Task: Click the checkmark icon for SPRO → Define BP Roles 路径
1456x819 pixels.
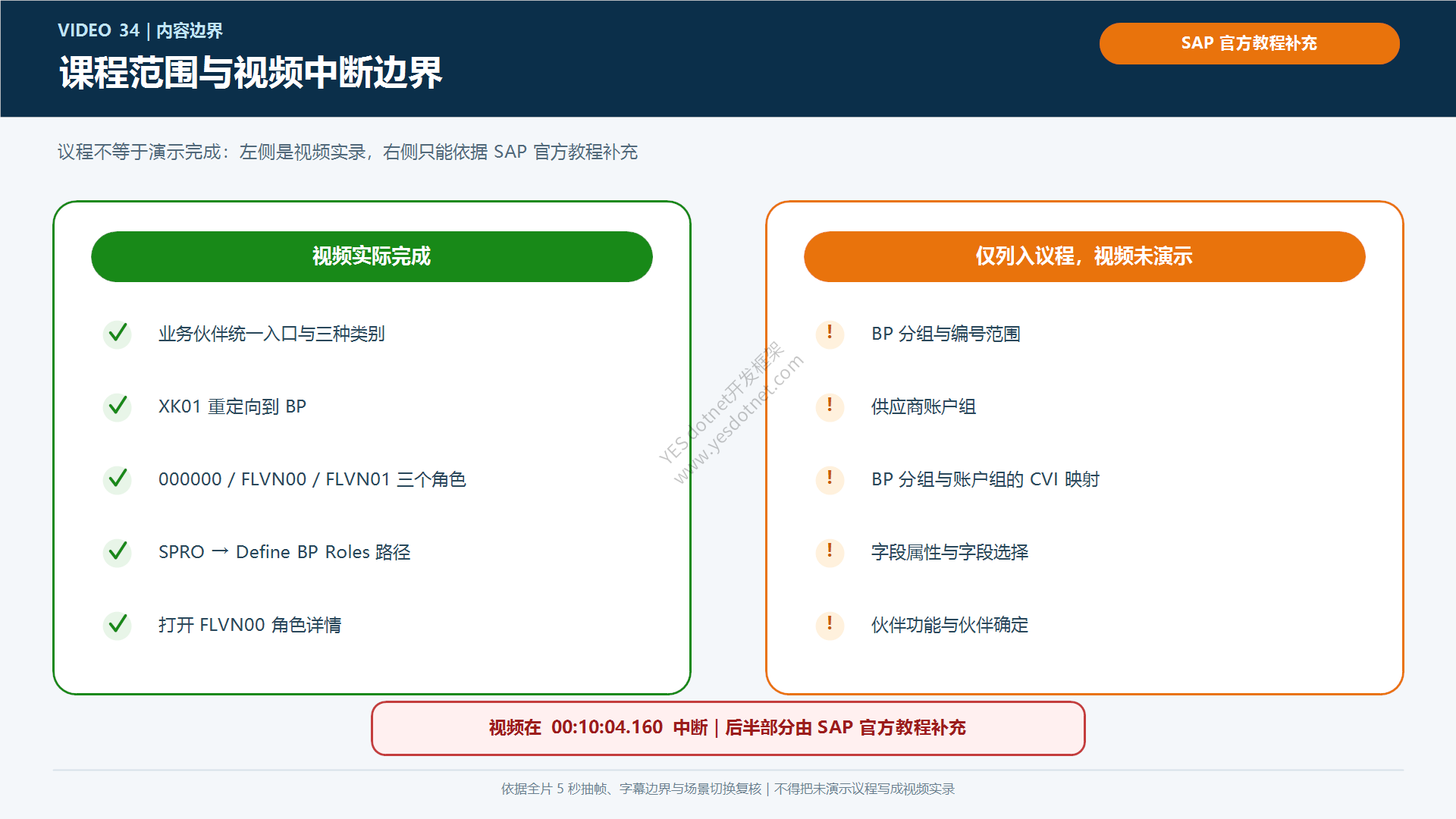Action: pos(118,552)
